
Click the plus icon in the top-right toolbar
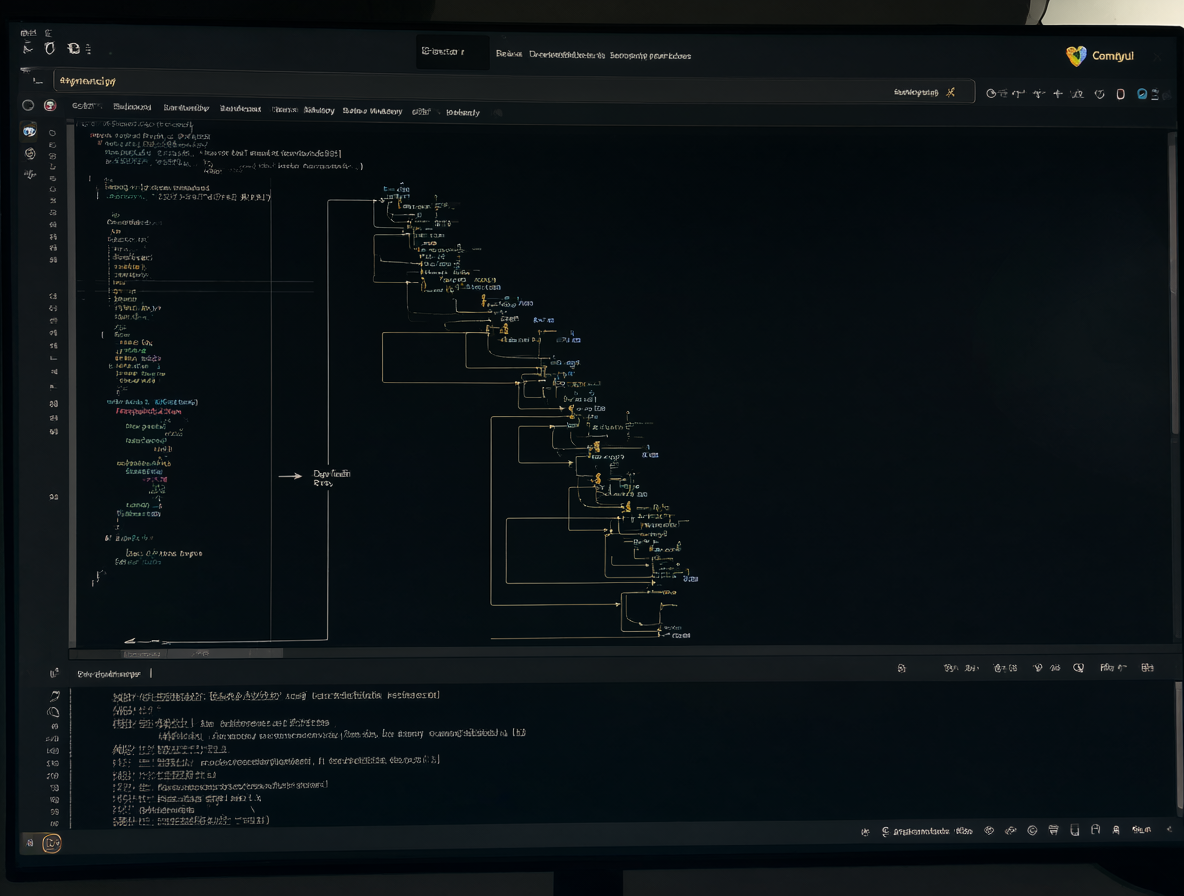click(1058, 94)
